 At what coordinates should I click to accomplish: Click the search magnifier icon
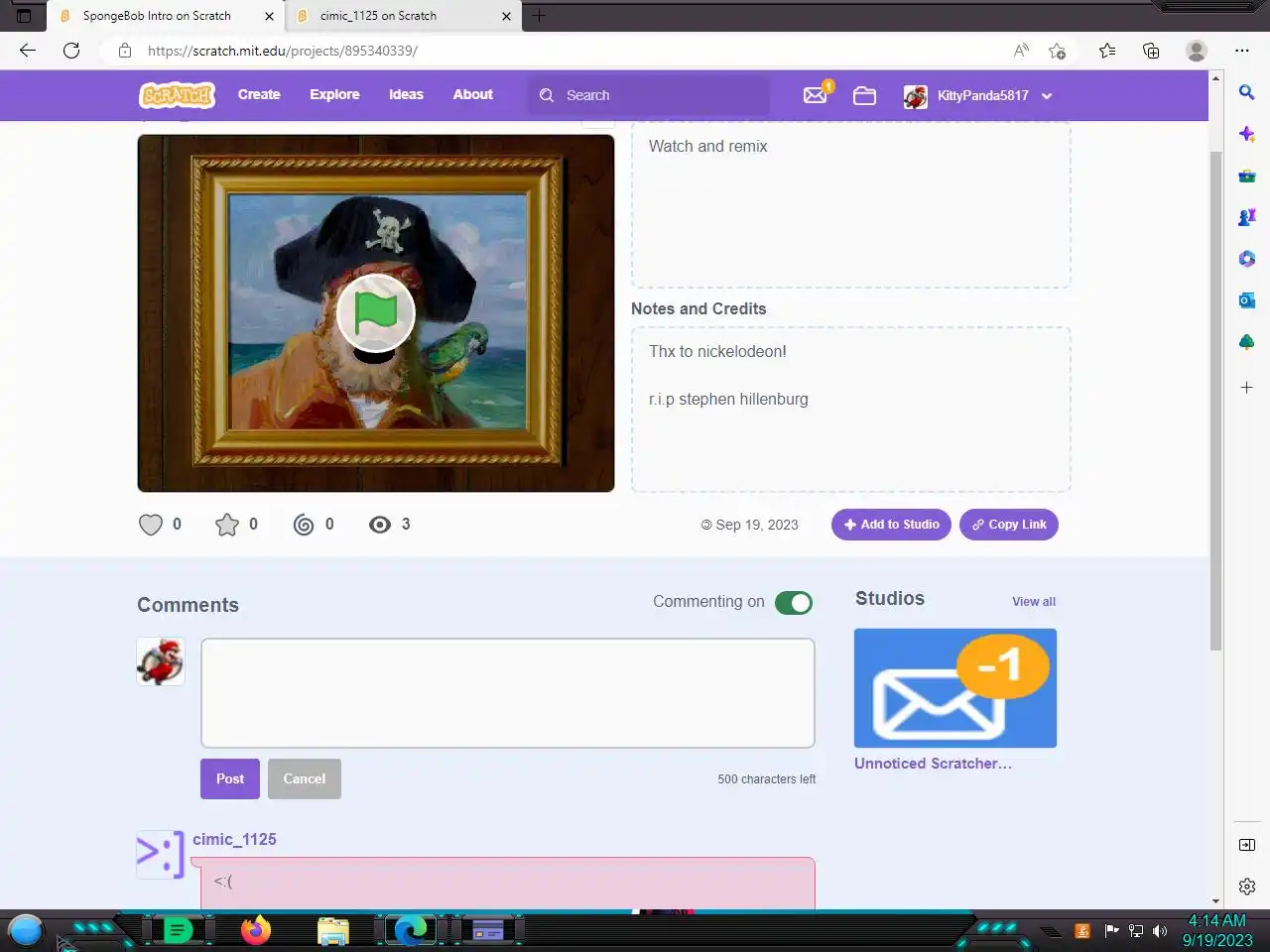547,95
